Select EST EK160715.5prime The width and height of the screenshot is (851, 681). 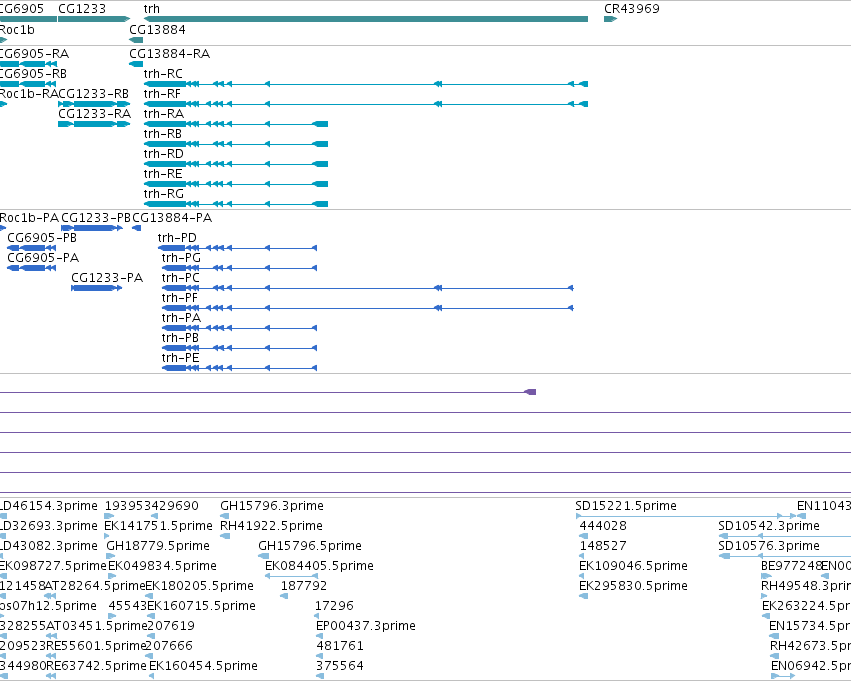tap(201, 606)
